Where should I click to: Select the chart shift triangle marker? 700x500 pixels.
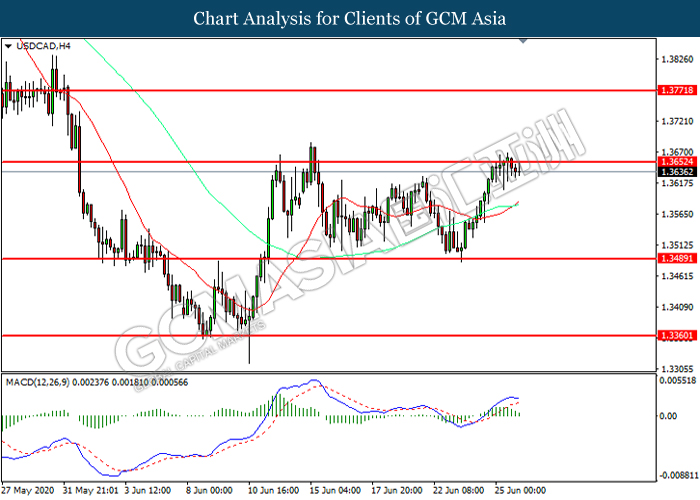coord(523,41)
